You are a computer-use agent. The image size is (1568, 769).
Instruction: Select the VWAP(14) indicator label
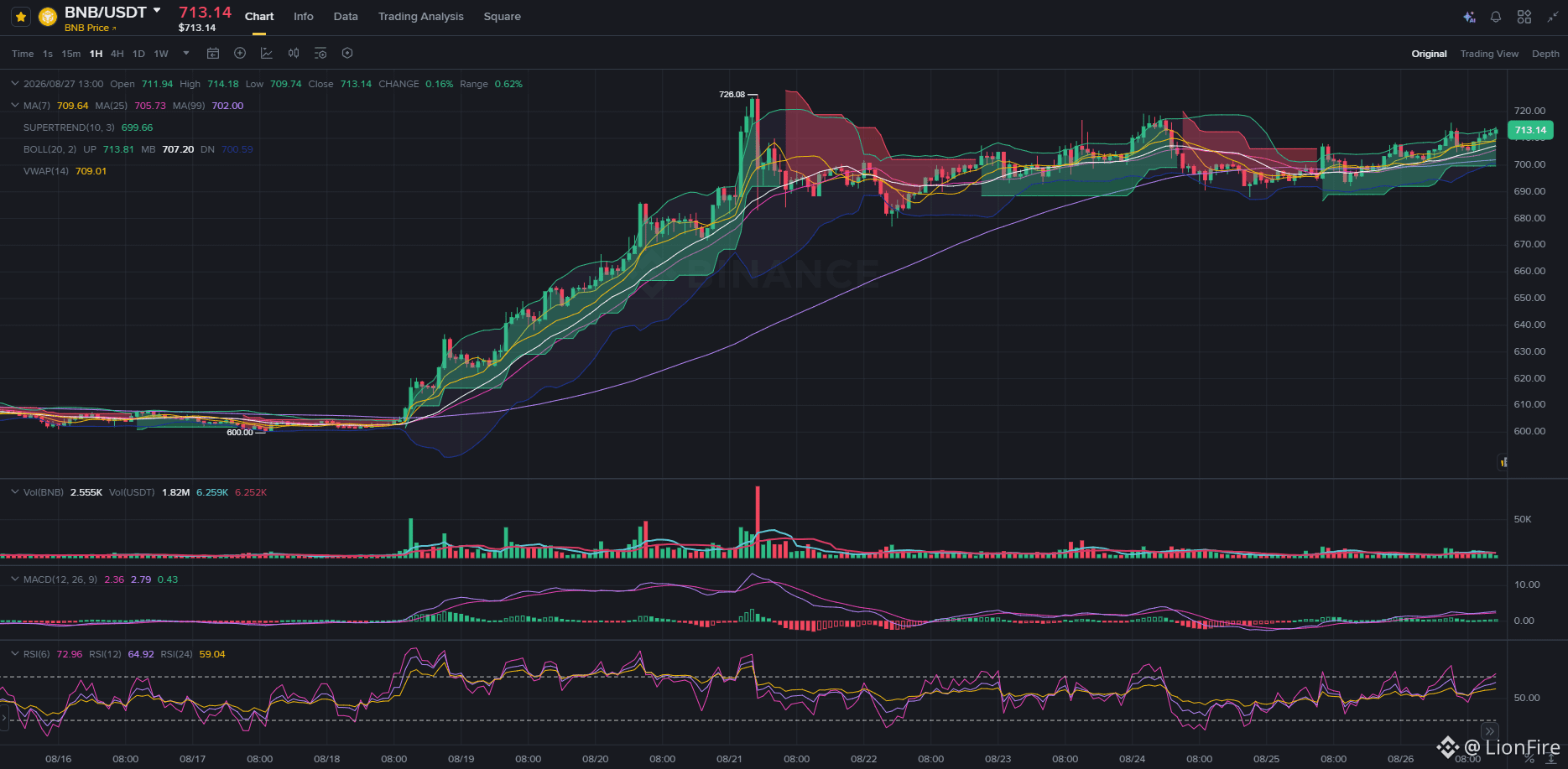pyautogui.click(x=46, y=171)
